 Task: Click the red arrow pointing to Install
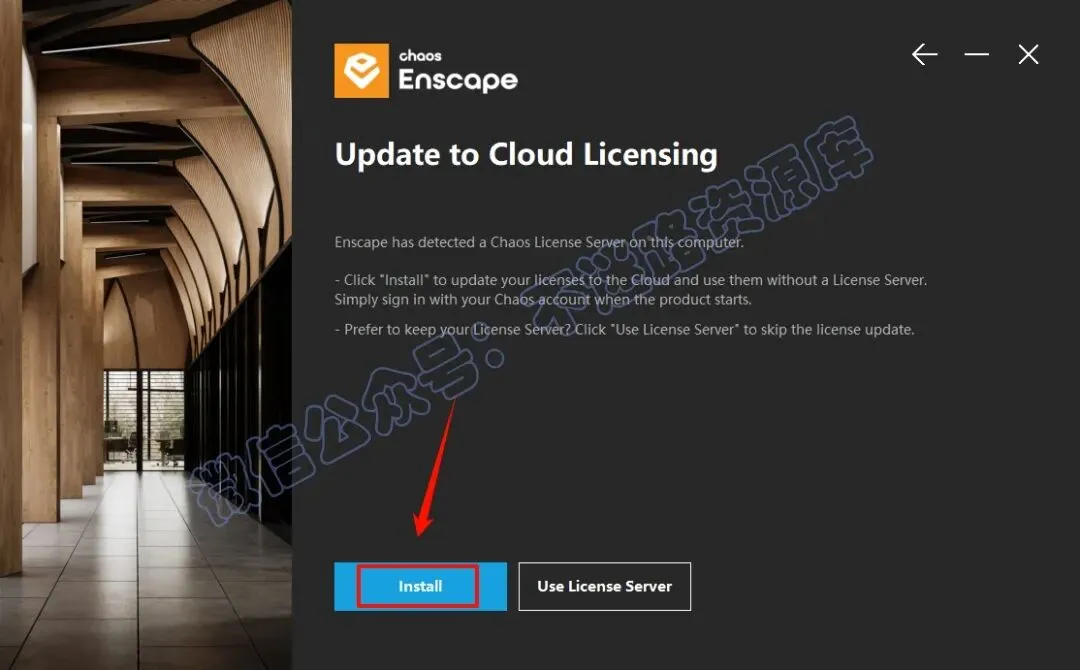coord(435,469)
